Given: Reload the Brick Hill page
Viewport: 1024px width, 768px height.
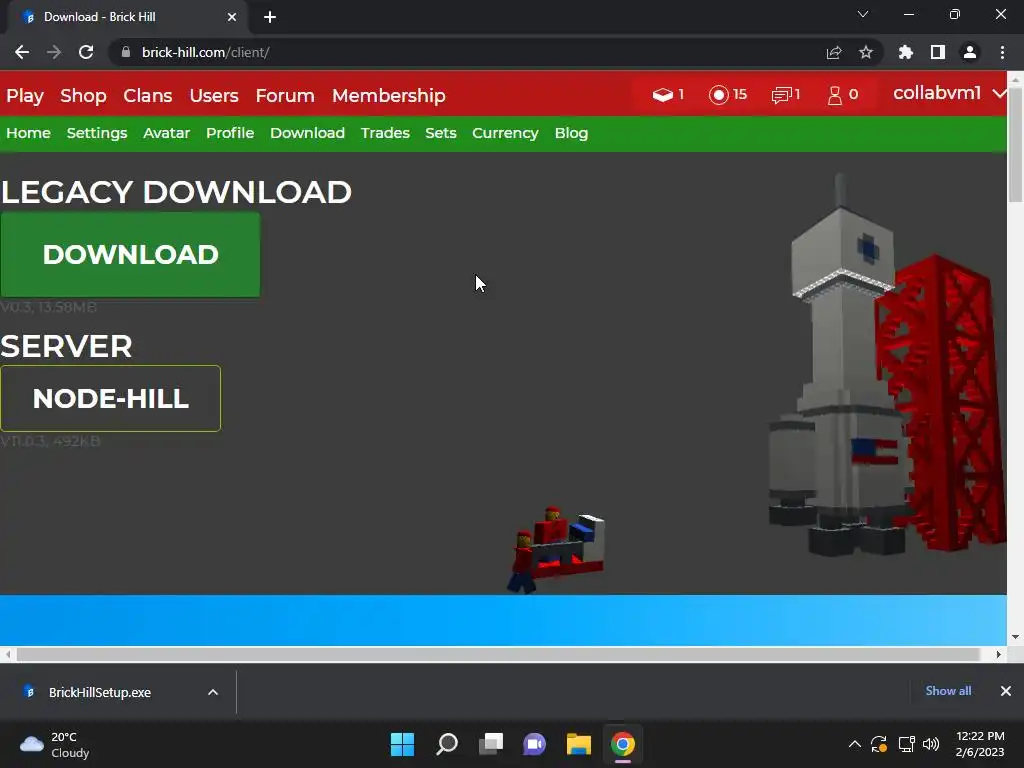Looking at the screenshot, I should (86, 52).
